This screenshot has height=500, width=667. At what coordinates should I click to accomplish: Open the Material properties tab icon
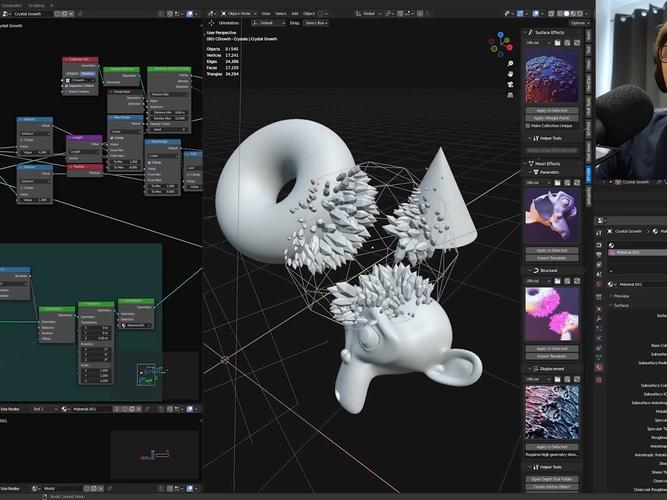pos(599,367)
